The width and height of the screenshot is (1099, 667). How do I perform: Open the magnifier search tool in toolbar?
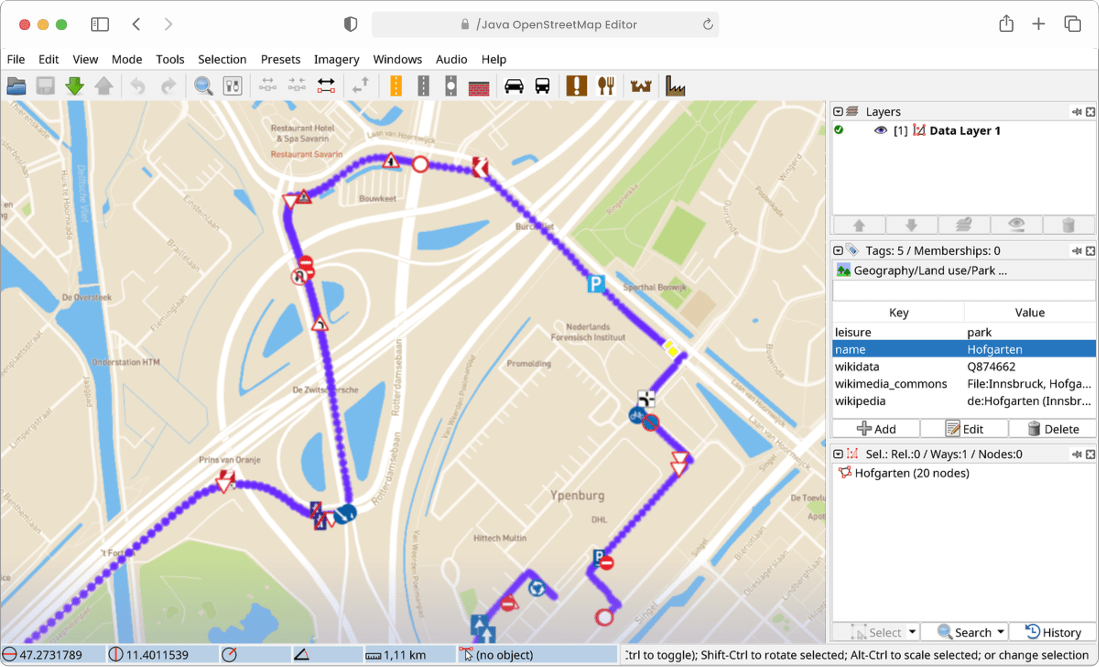pyautogui.click(x=203, y=86)
